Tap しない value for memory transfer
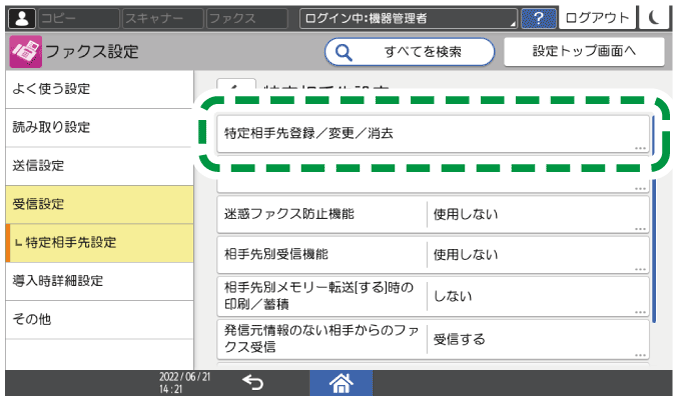 click(453, 296)
